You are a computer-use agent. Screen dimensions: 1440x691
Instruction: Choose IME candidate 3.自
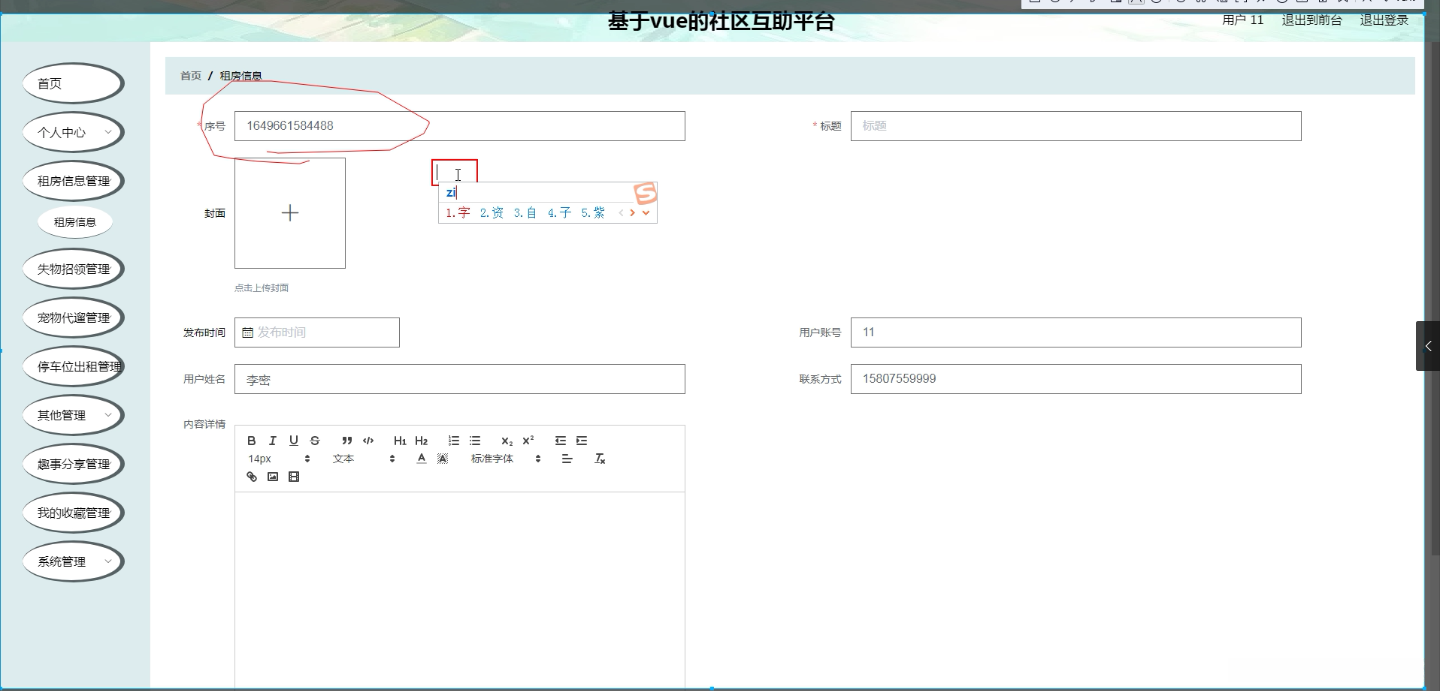[526, 213]
